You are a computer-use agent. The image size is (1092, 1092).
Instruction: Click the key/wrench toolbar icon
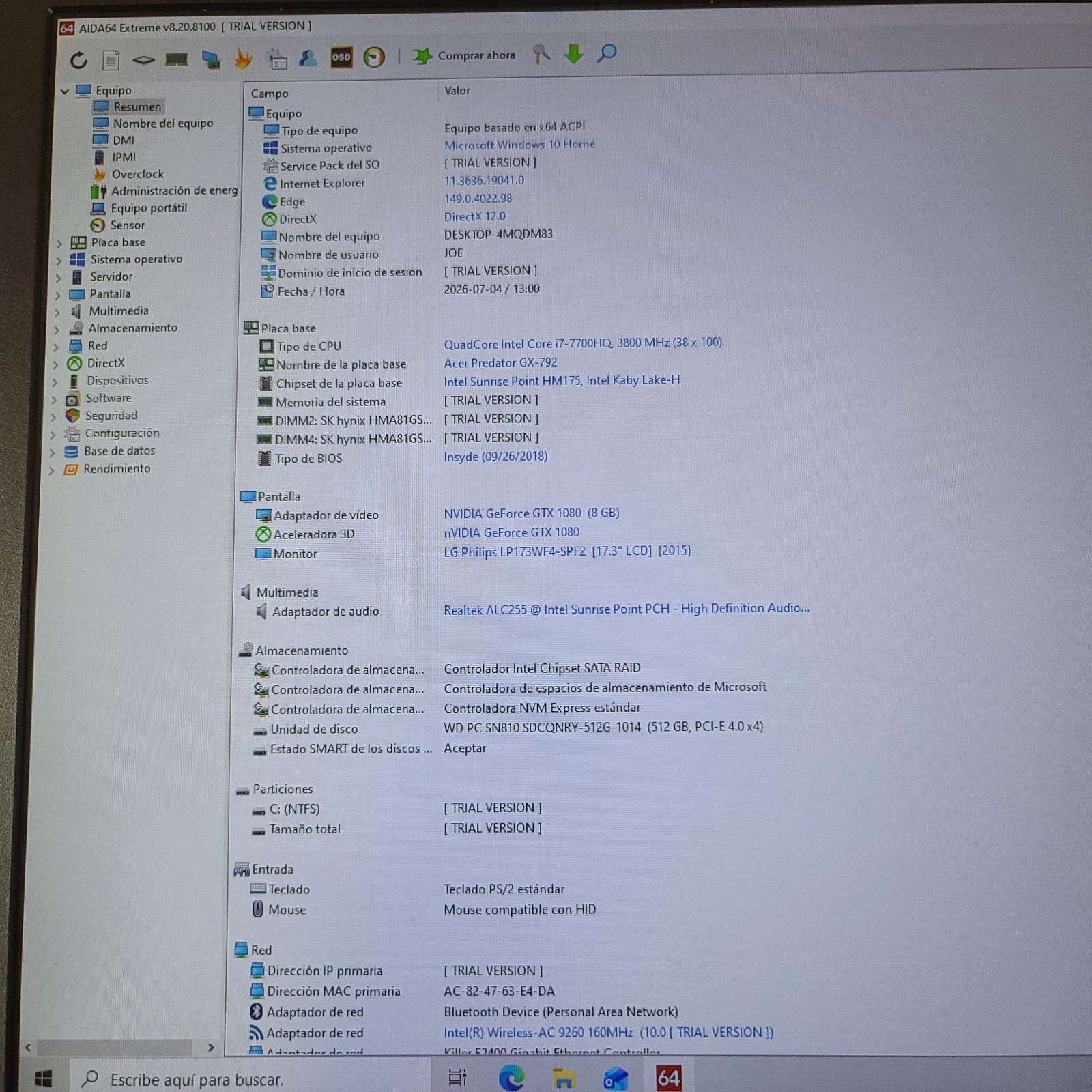tap(541, 54)
